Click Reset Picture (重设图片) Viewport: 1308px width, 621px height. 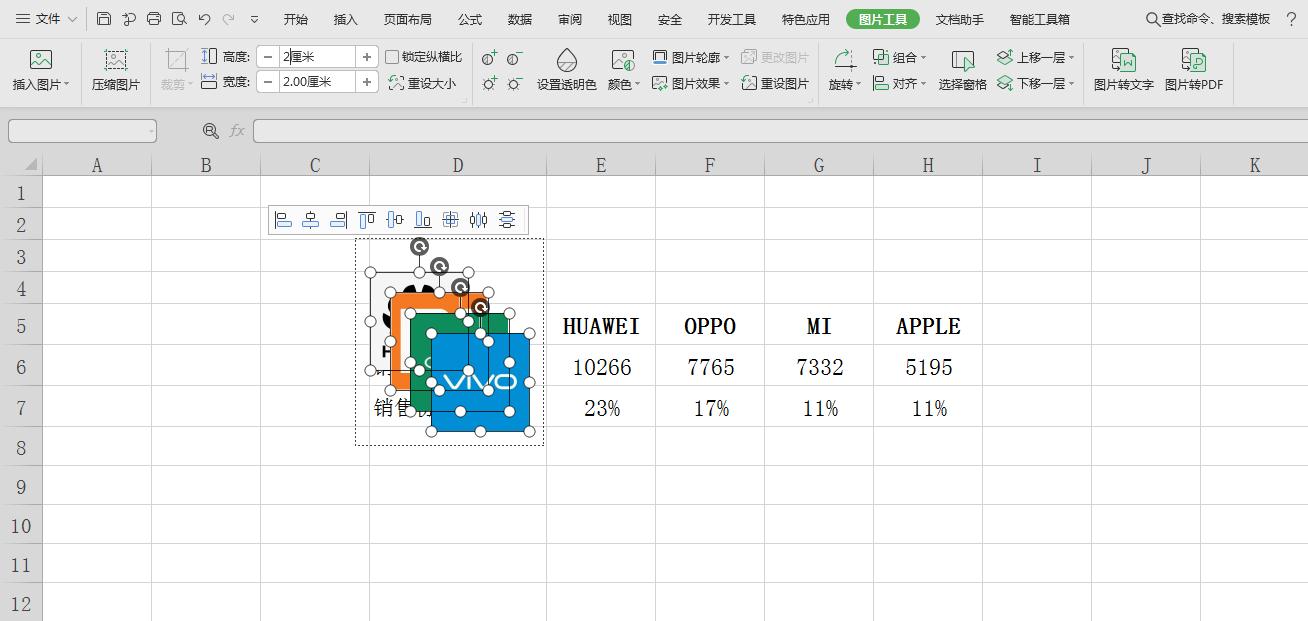click(x=775, y=83)
